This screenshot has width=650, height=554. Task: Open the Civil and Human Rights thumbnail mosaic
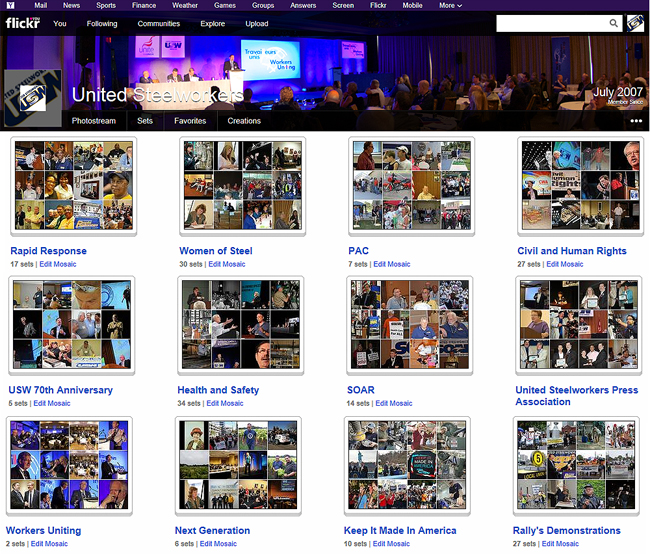[580, 186]
